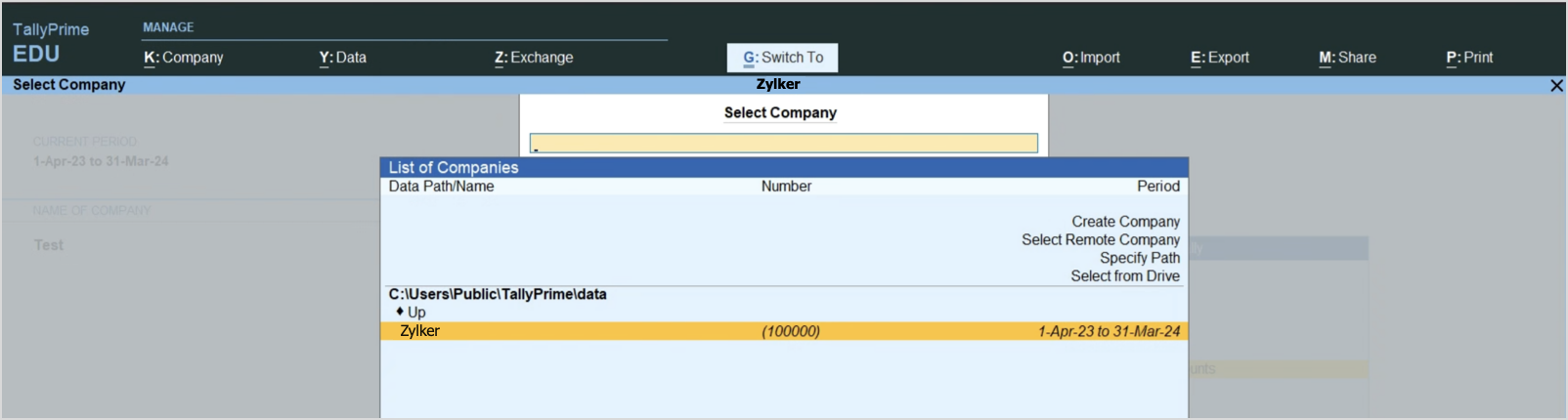Click the C:\Users\Public\TallyPrime\data path entry

498,294
